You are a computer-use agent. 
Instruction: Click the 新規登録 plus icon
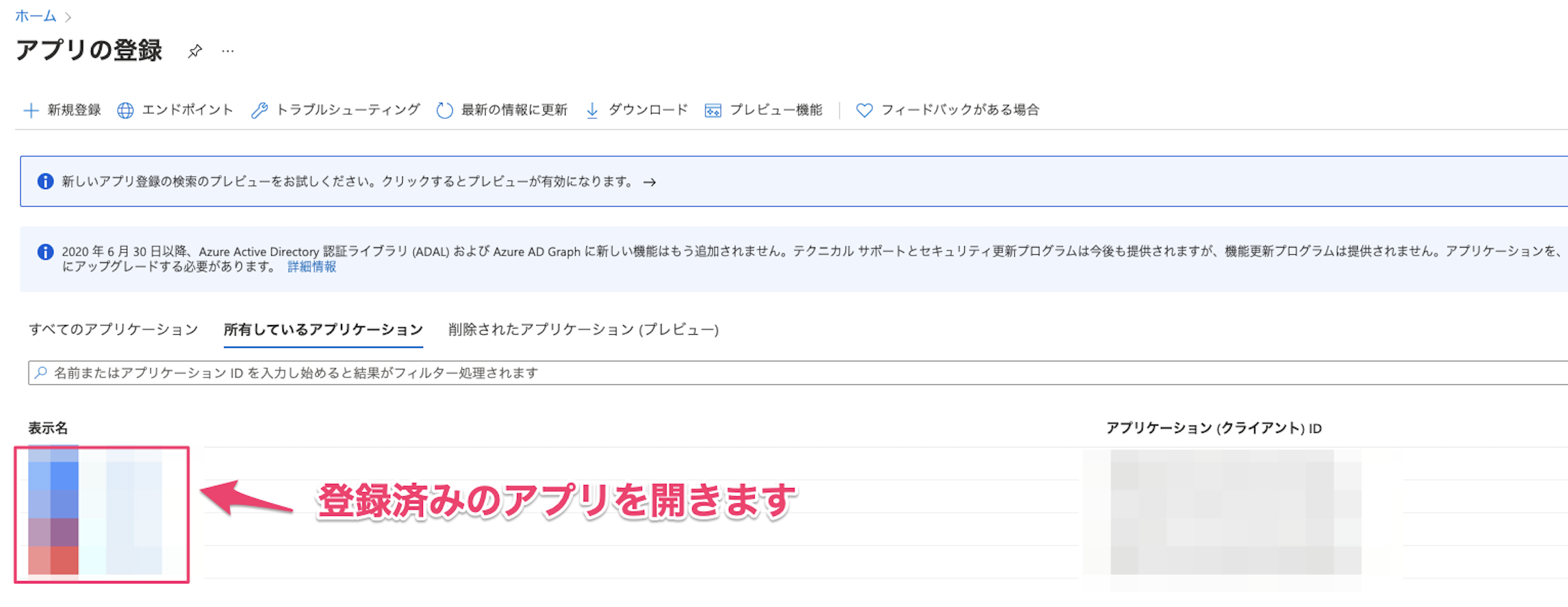click(x=31, y=110)
